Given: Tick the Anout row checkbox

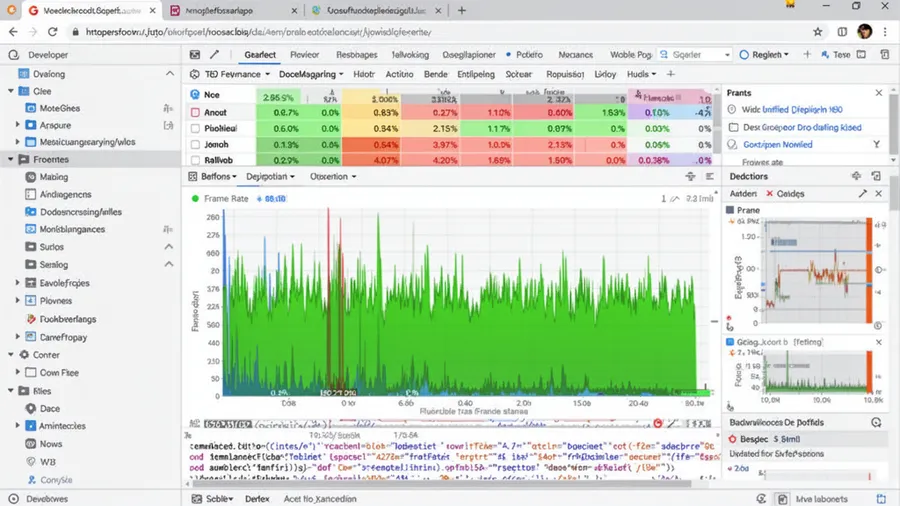Looking at the screenshot, I should tap(195, 112).
